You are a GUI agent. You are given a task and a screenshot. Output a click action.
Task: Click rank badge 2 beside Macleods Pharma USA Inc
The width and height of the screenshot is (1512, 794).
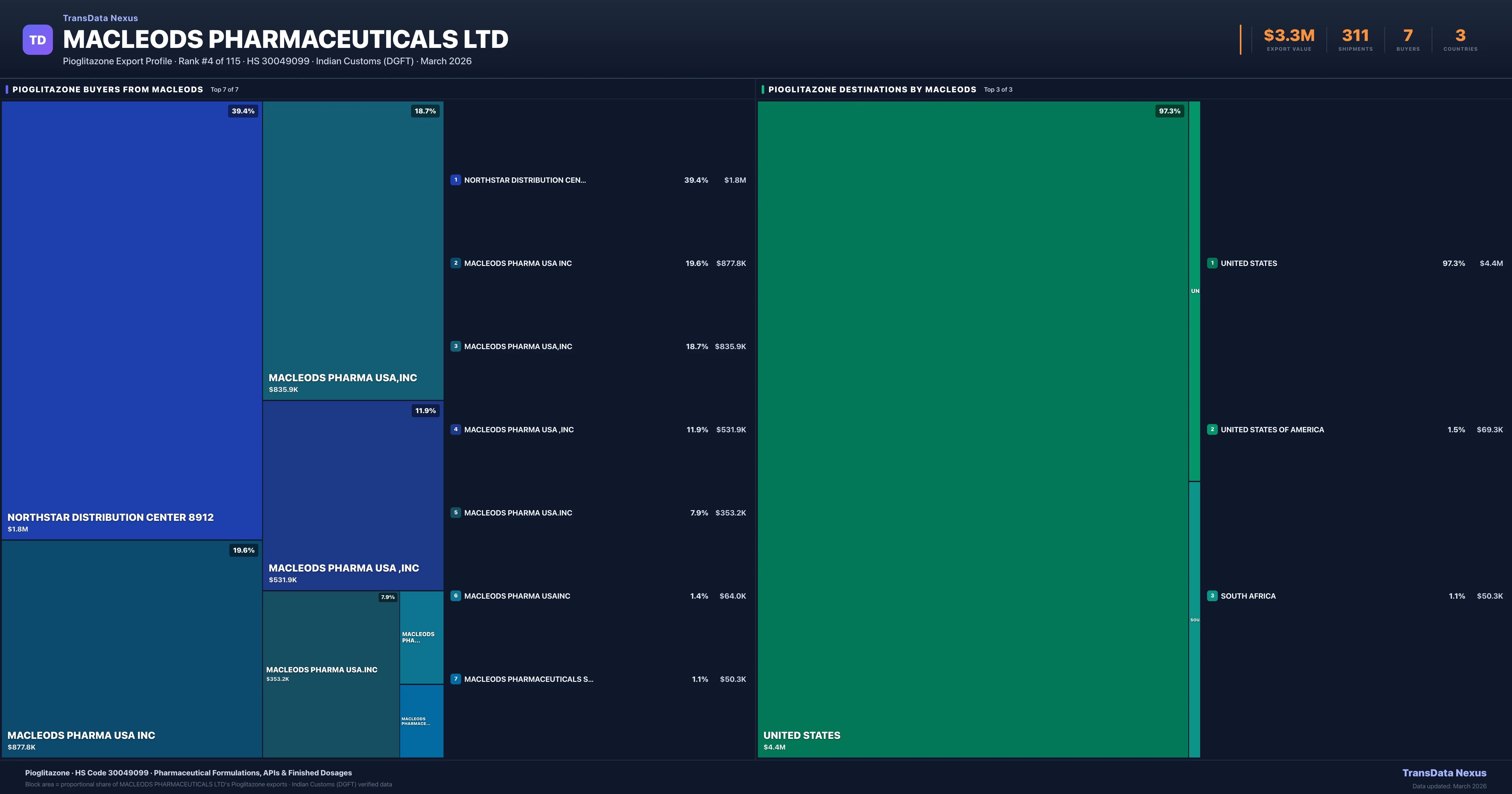[455, 263]
